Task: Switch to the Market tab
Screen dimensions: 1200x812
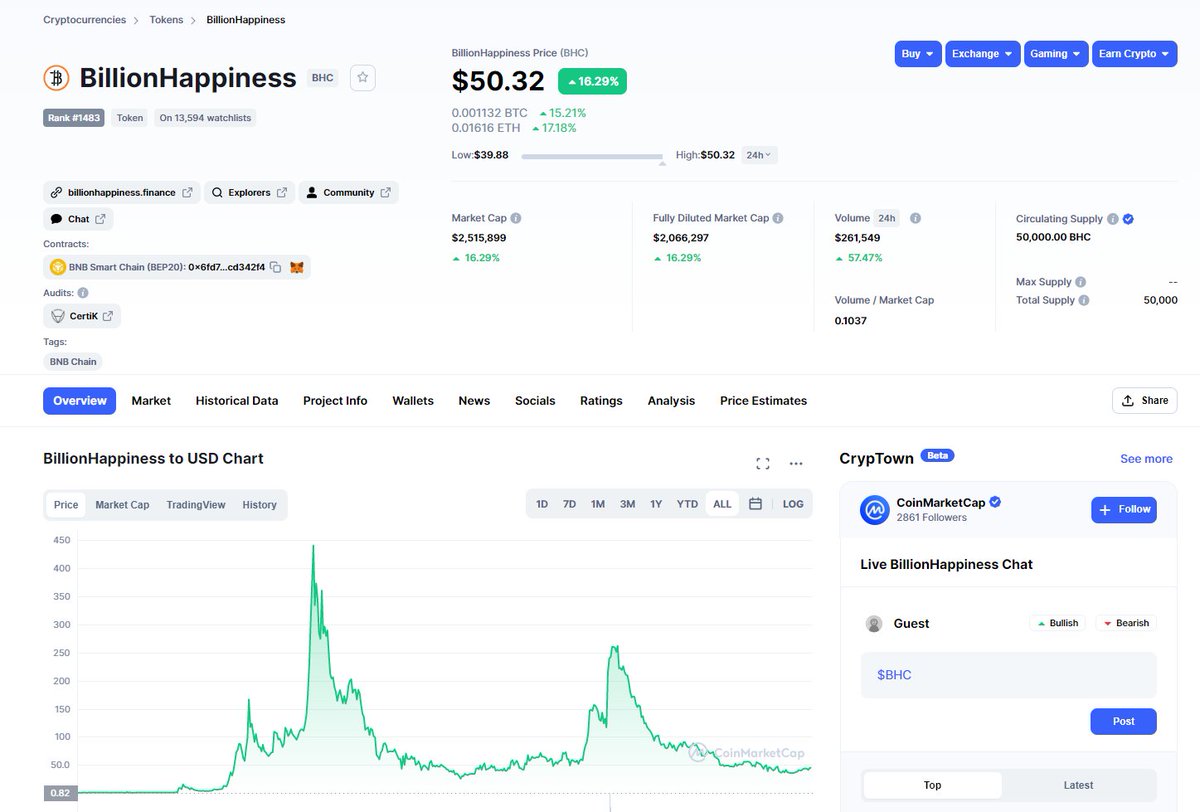Action: pyautogui.click(x=151, y=401)
